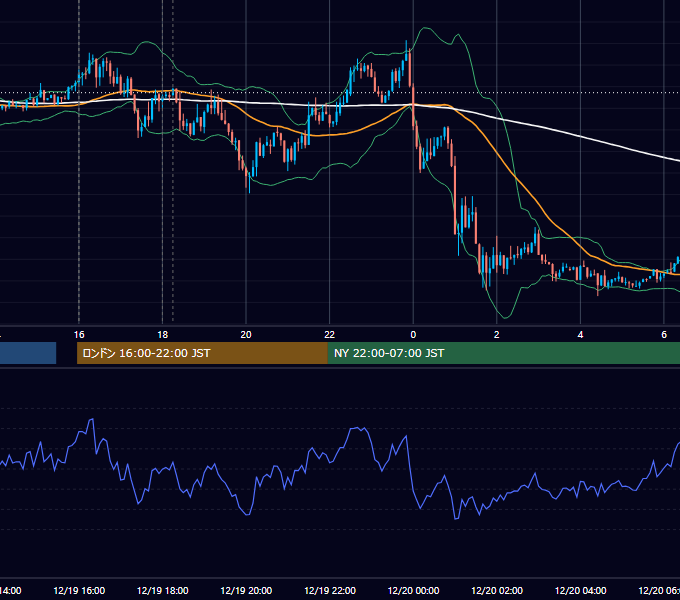Select the "6" hour label on upper axis
This screenshot has width=680, height=600.
(664, 335)
